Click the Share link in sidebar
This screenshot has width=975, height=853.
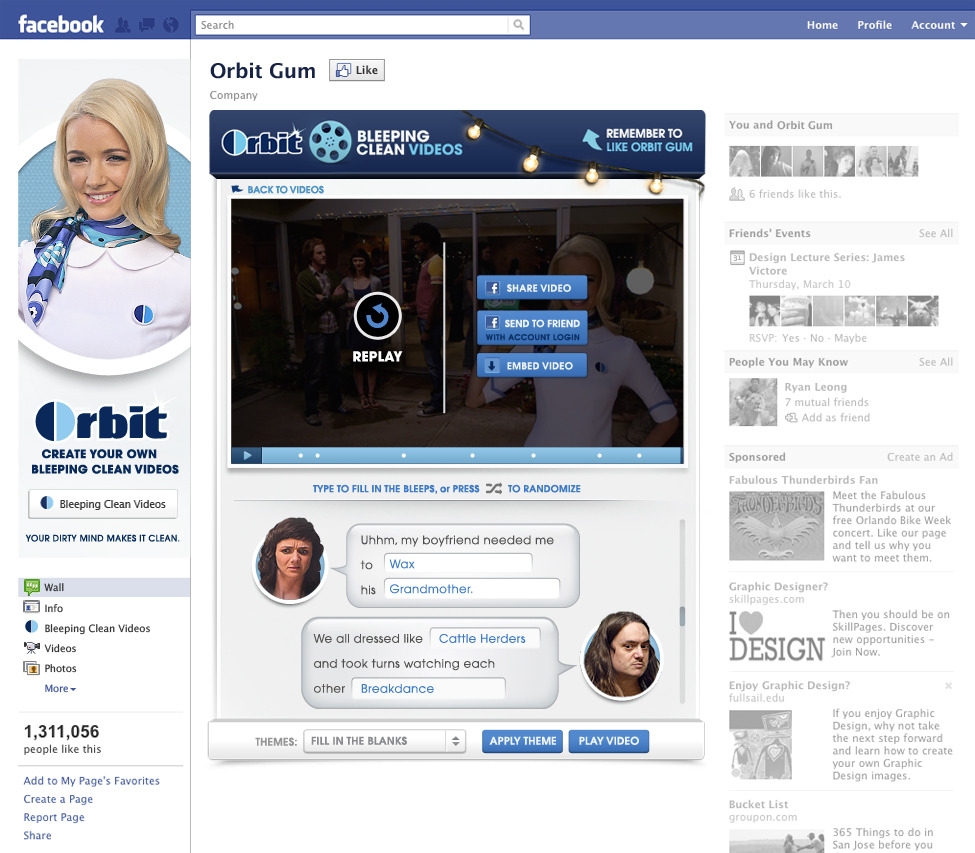[37, 836]
